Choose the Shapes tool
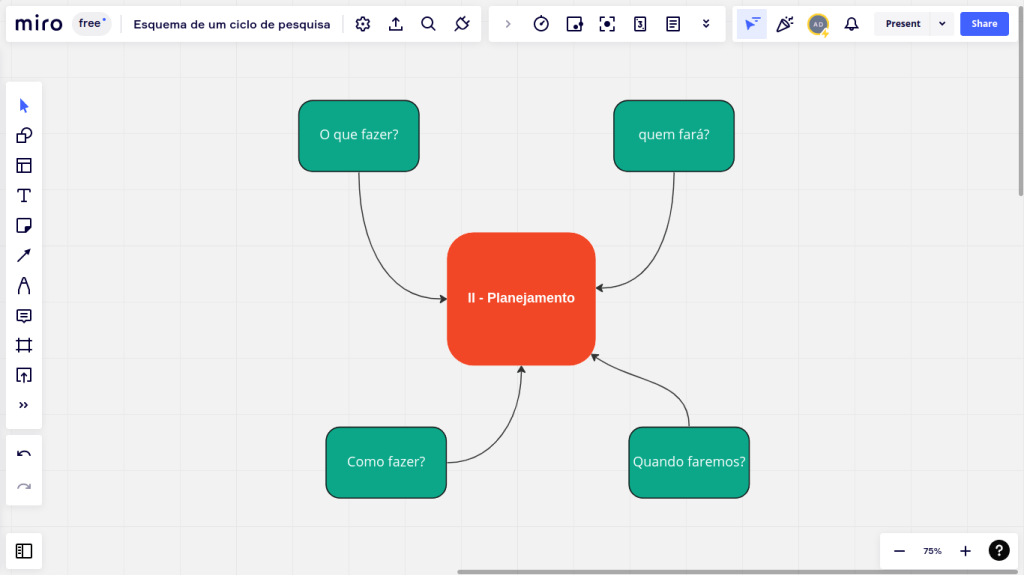The width and height of the screenshot is (1024, 575). tap(24, 136)
